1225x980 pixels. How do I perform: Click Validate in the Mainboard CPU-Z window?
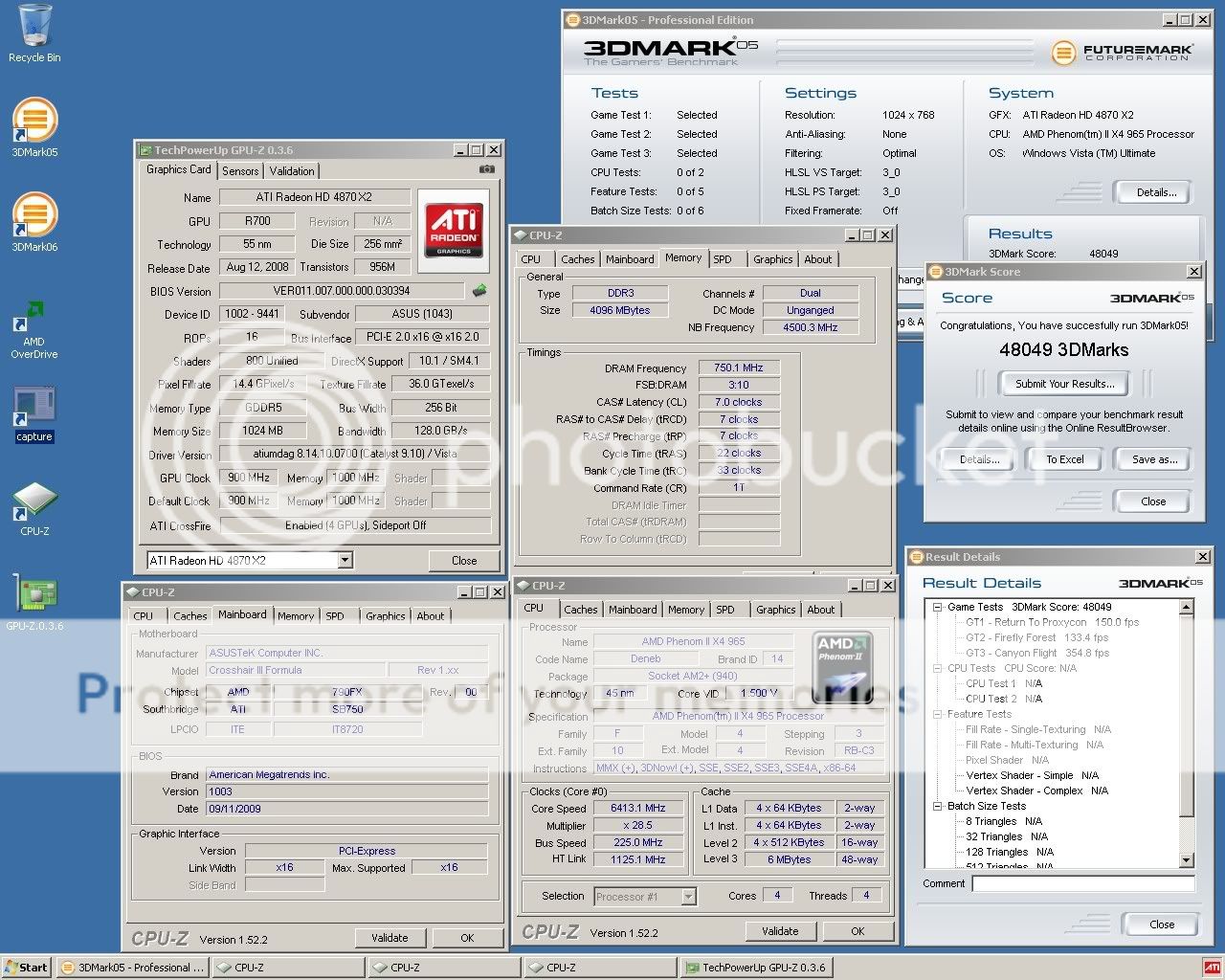click(390, 938)
